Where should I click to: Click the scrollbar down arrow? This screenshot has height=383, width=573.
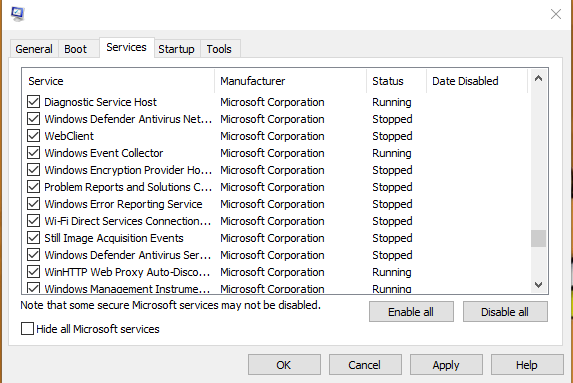pyautogui.click(x=538, y=284)
